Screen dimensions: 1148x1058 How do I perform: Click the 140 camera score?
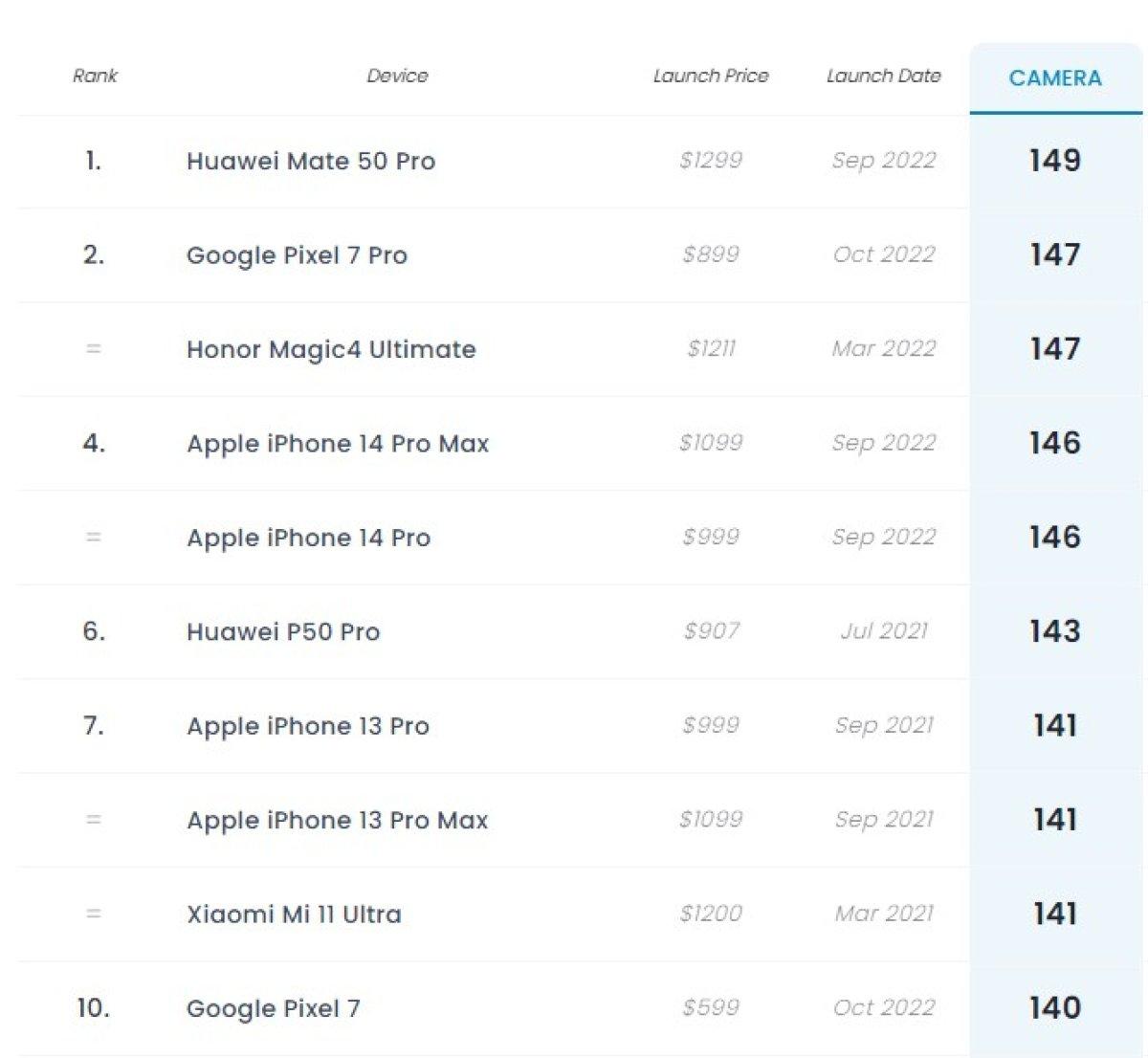1054,1008
